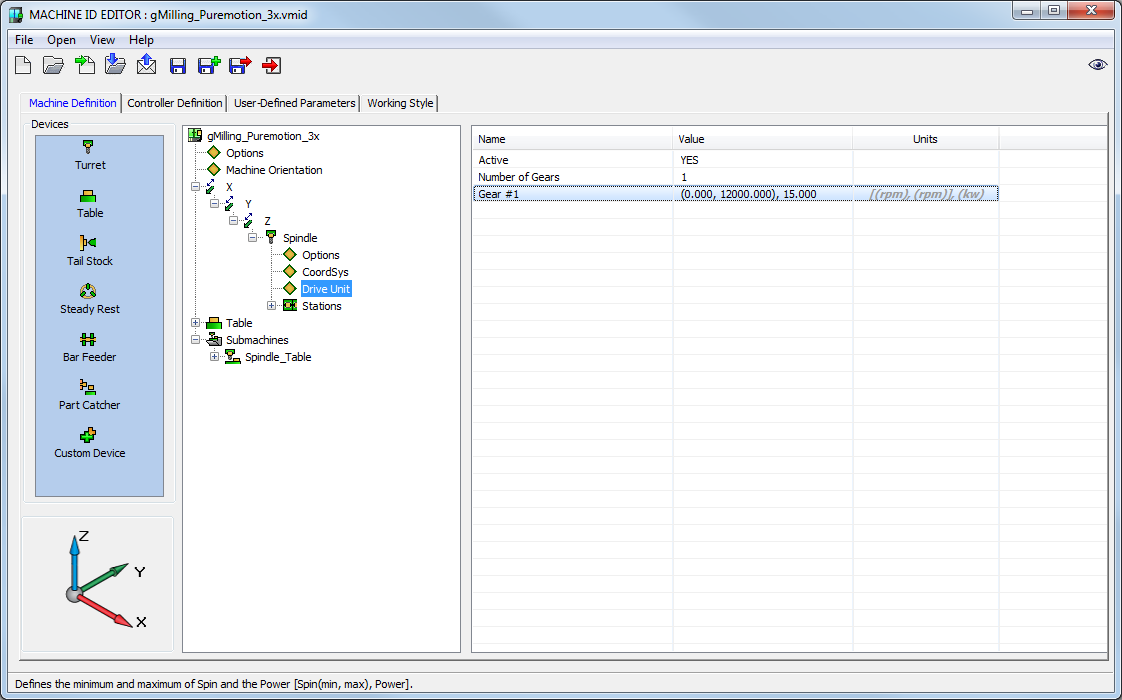Click the floppy icon with red arrow
Viewport: 1122px width, 700px height.
240,66
